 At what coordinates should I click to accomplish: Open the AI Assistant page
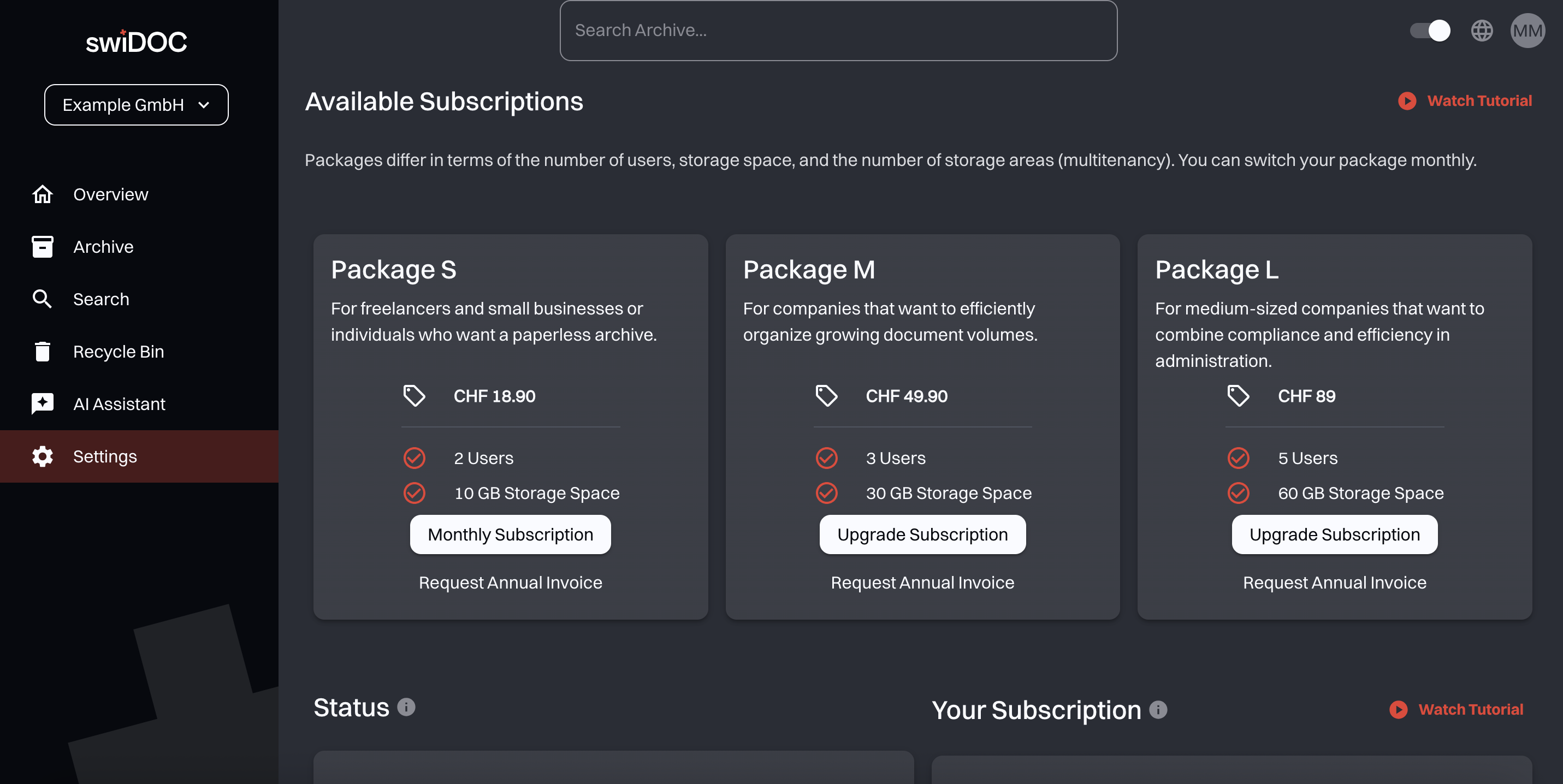(x=119, y=404)
